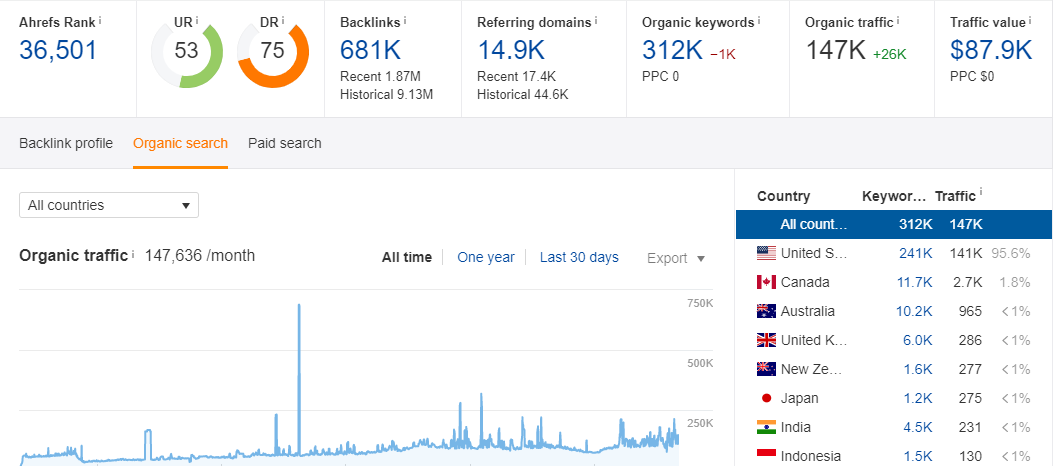Click the Indonesia flag icon

pos(766,456)
